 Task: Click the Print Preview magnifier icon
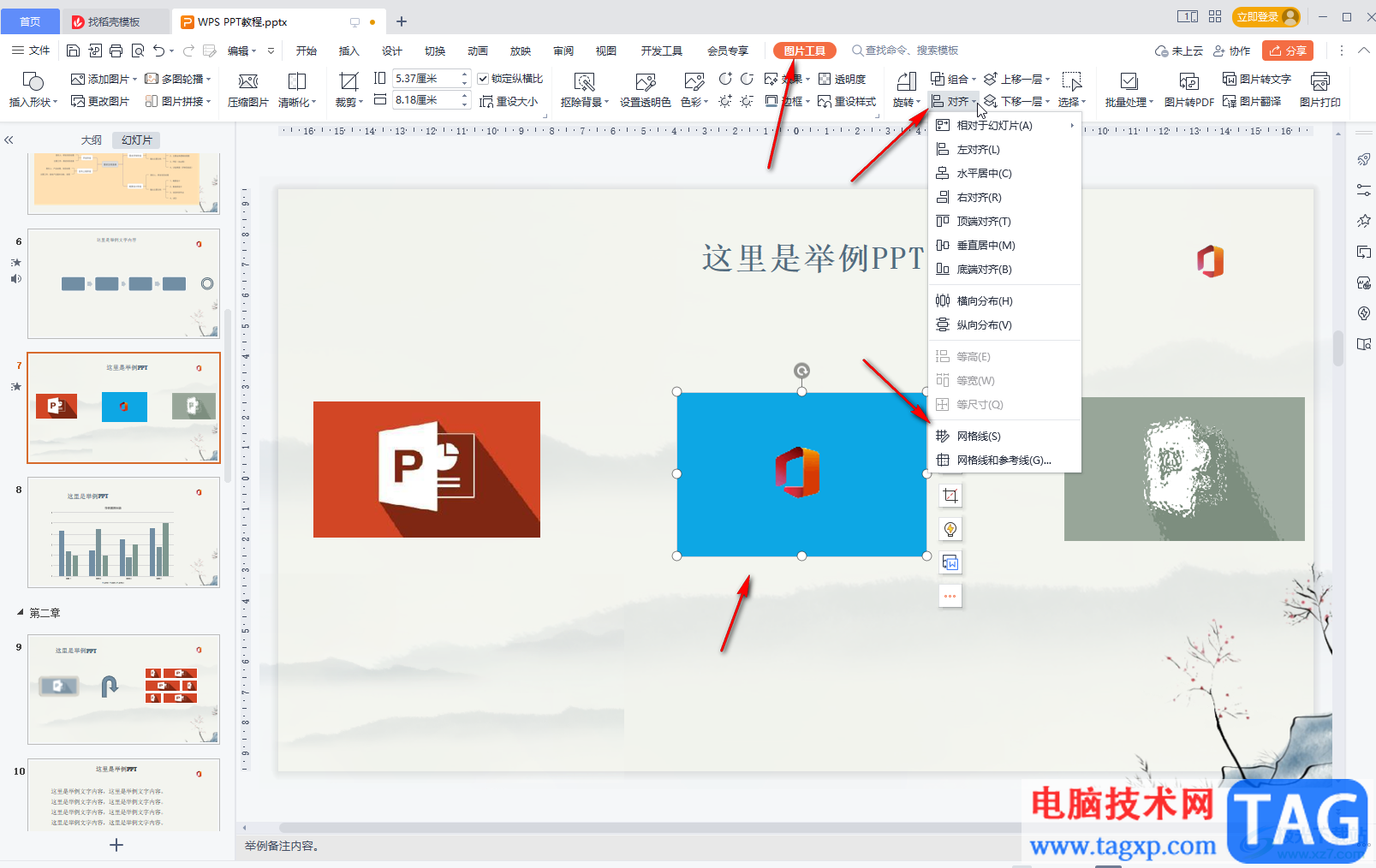(x=138, y=51)
